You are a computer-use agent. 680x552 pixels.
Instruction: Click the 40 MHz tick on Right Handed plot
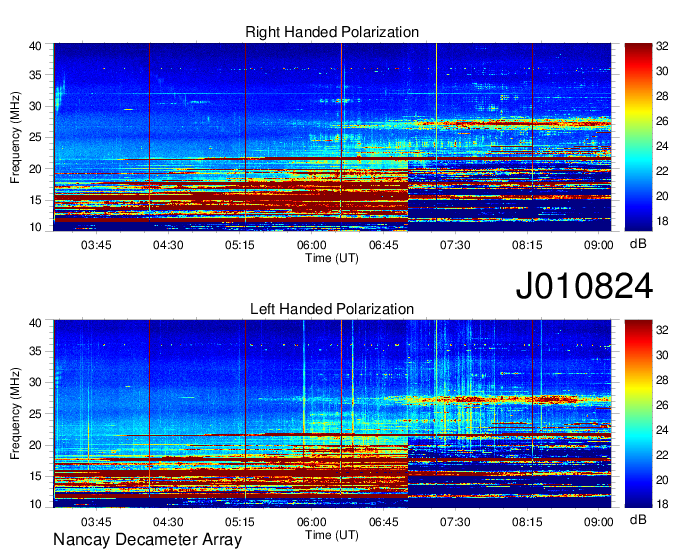(x=35, y=46)
